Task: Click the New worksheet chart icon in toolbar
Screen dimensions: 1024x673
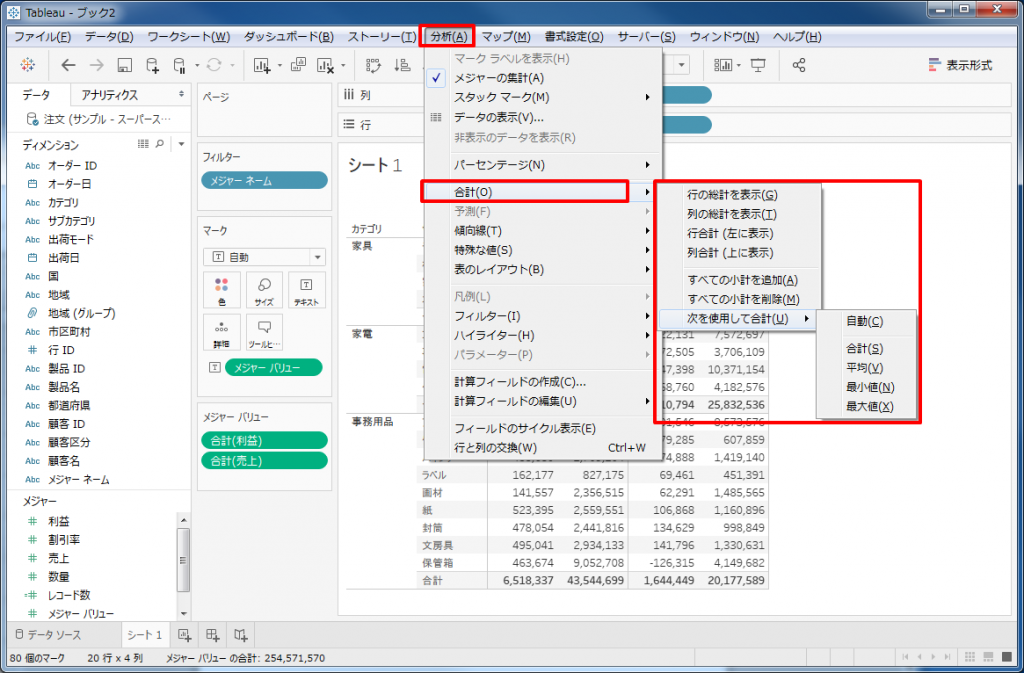Action: (263, 65)
